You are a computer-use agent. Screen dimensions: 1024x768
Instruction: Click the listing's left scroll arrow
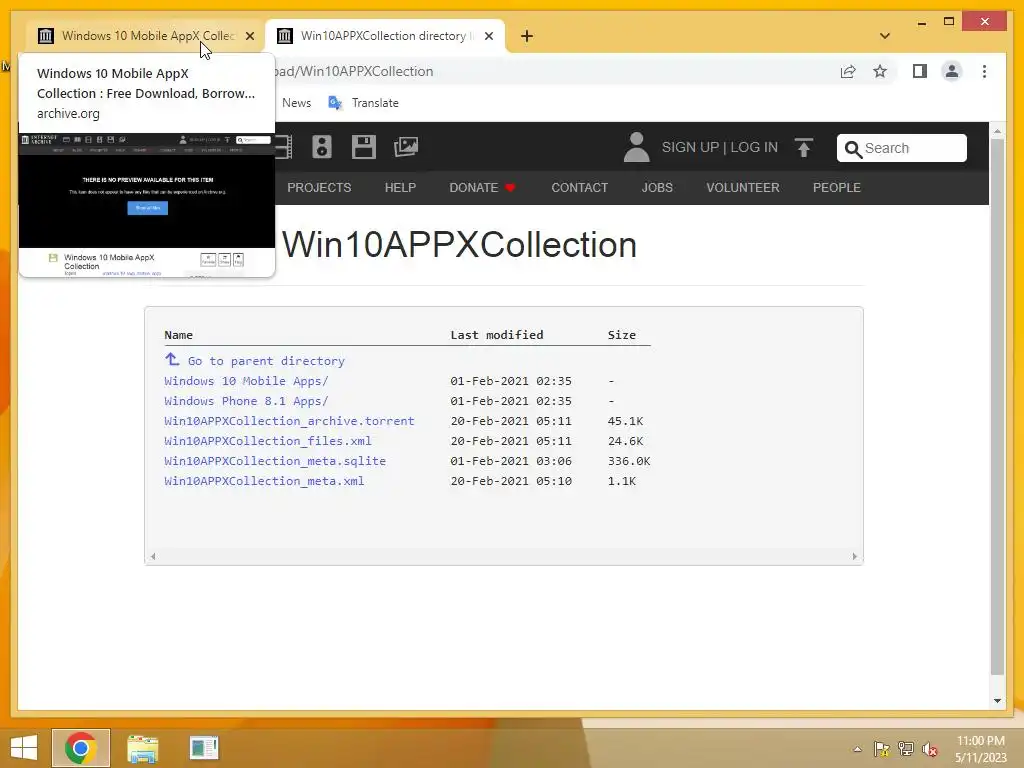(153, 556)
